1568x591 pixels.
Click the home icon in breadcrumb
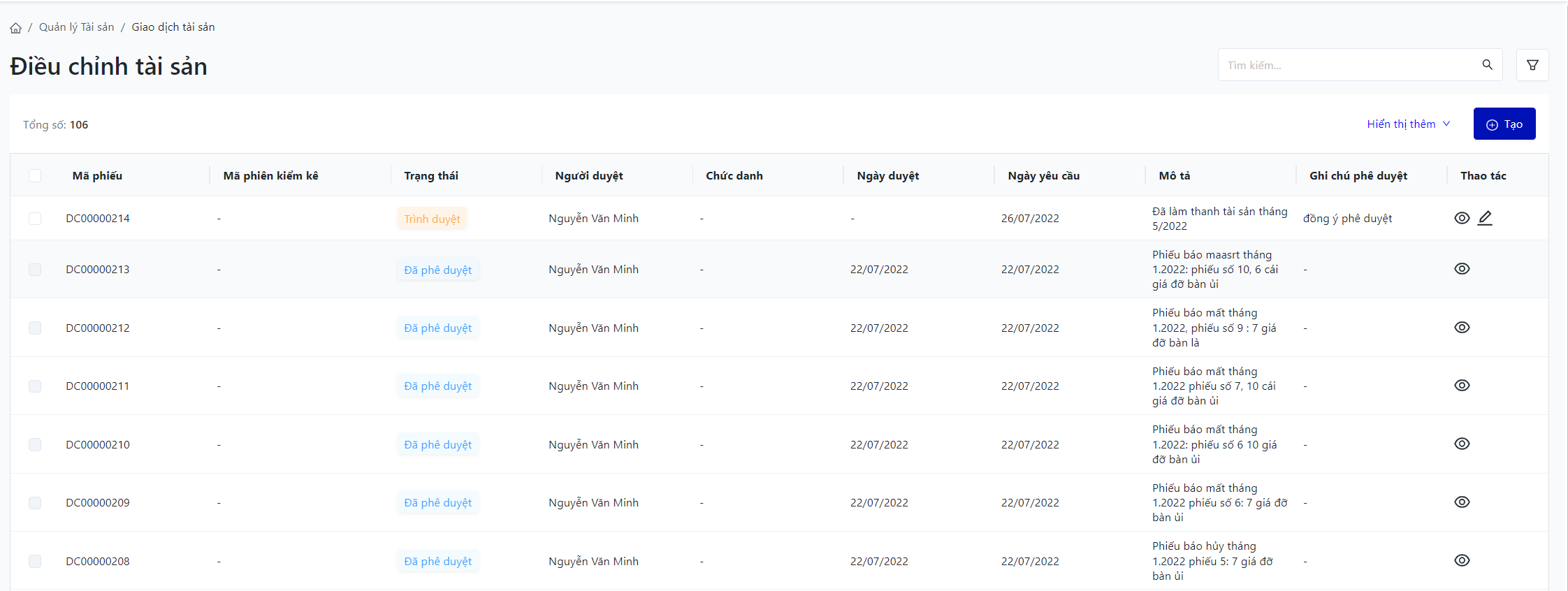pos(15,28)
